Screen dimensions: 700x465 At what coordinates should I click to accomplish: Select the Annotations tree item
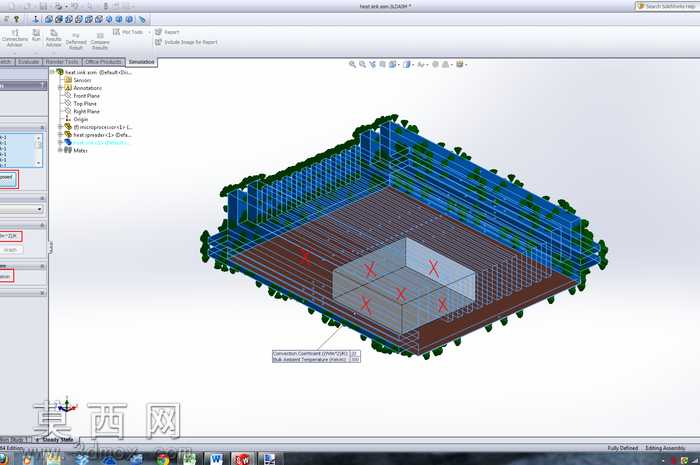83,88
